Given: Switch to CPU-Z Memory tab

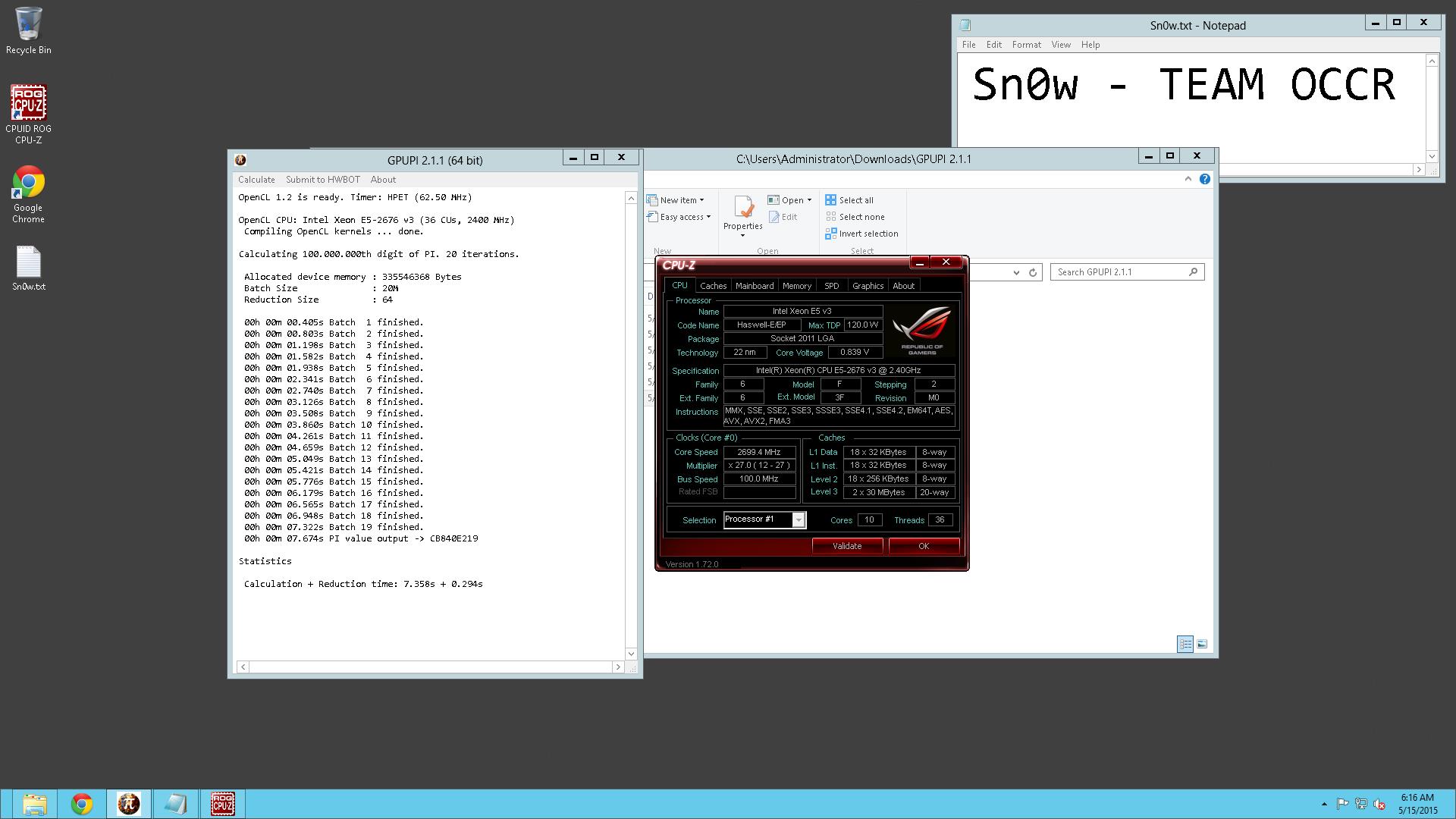Looking at the screenshot, I should (797, 286).
